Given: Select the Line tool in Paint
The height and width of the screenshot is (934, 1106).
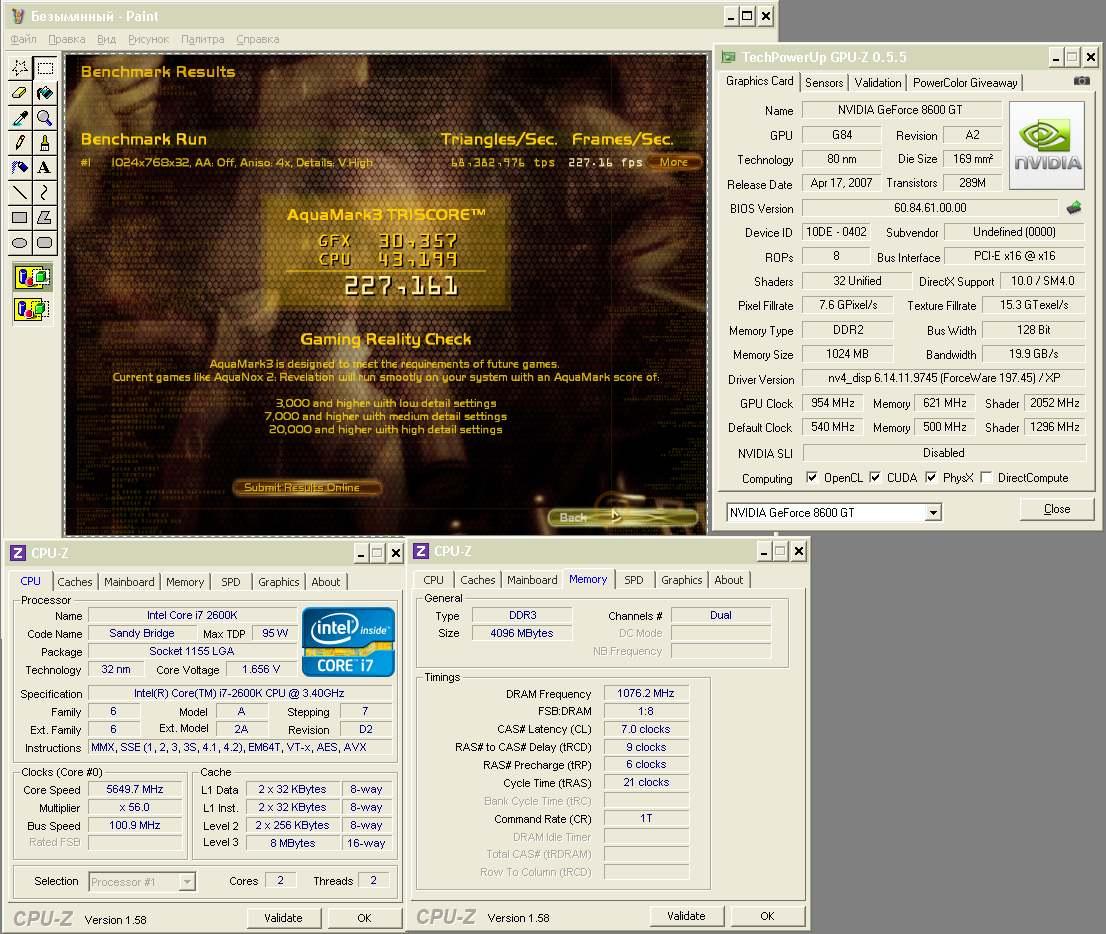Looking at the screenshot, I should 20,192.
